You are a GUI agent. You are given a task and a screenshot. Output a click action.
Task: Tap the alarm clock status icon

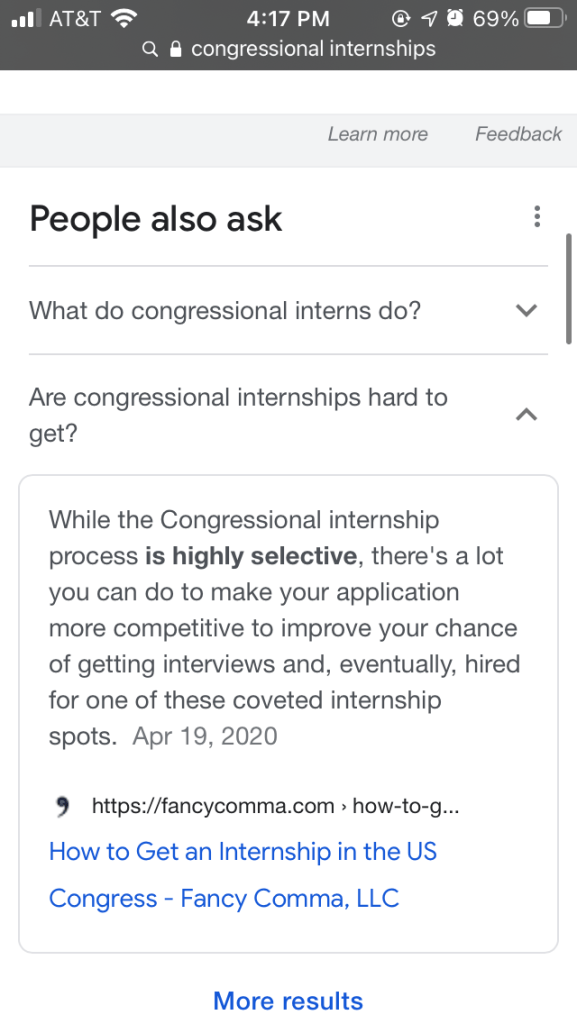455,17
